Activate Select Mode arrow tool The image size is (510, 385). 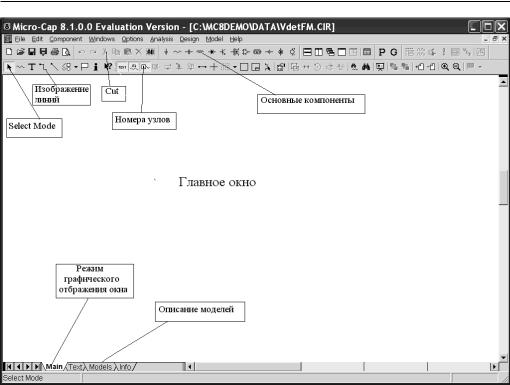click(9, 67)
